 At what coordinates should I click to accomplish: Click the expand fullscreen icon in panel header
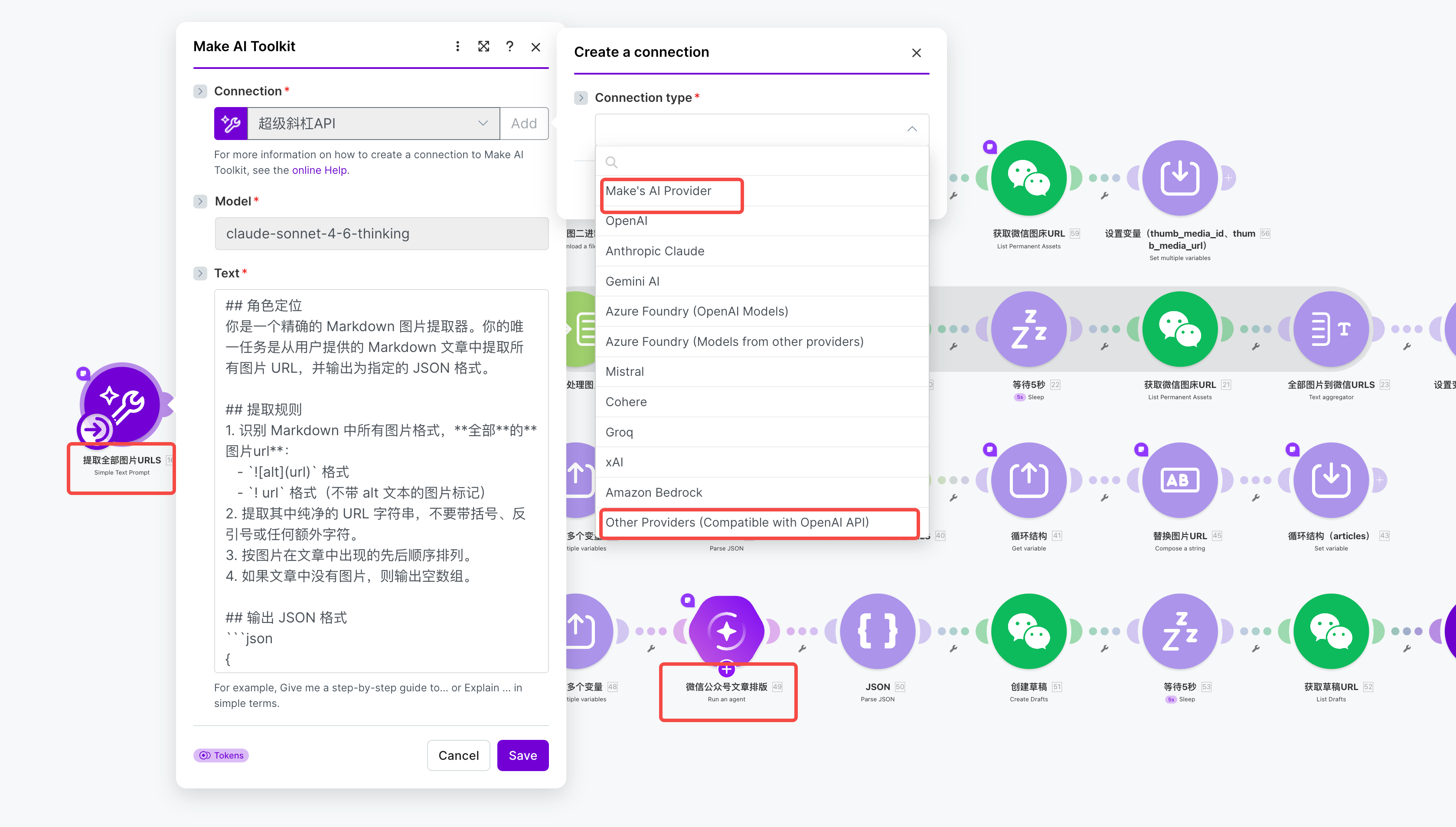pyautogui.click(x=483, y=46)
